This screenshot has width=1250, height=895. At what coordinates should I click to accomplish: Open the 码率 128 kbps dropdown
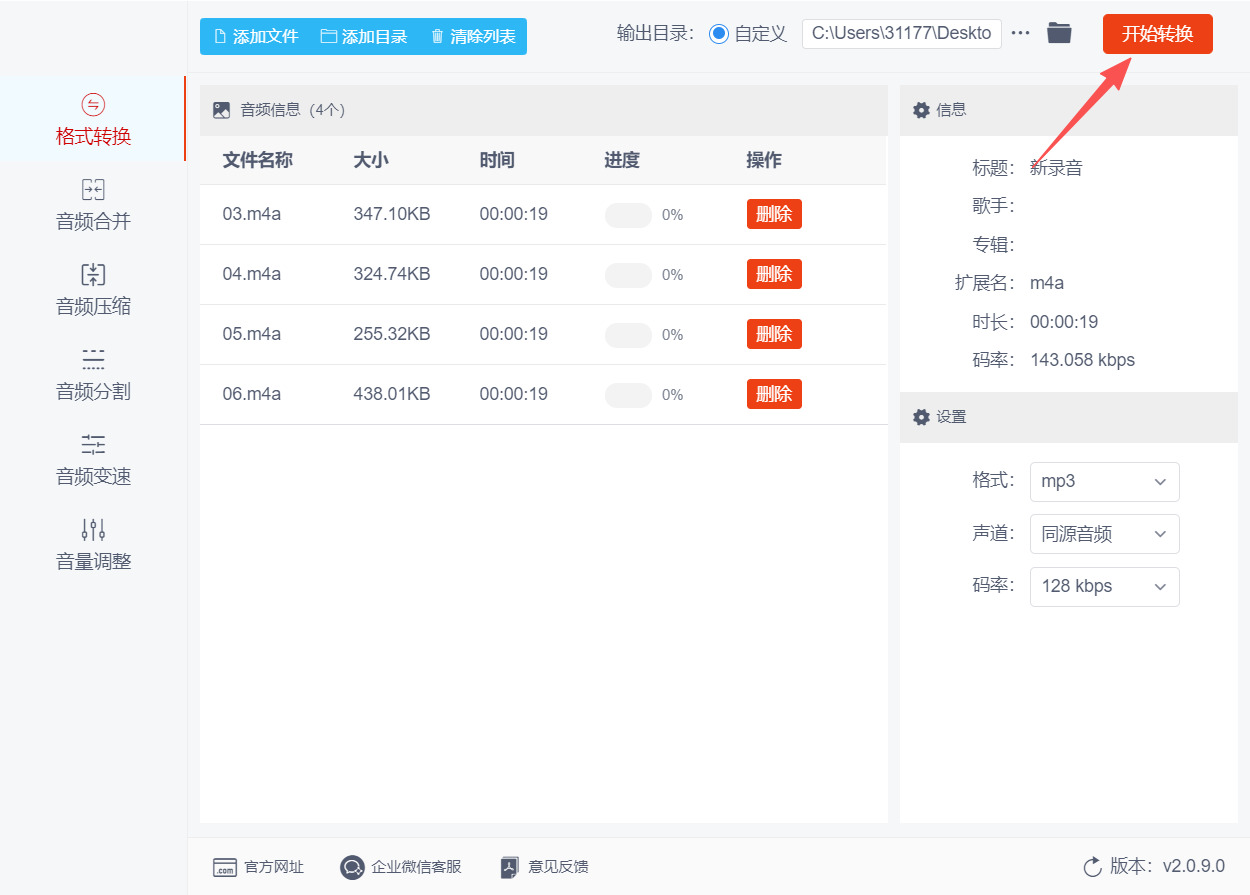[1104, 586]
